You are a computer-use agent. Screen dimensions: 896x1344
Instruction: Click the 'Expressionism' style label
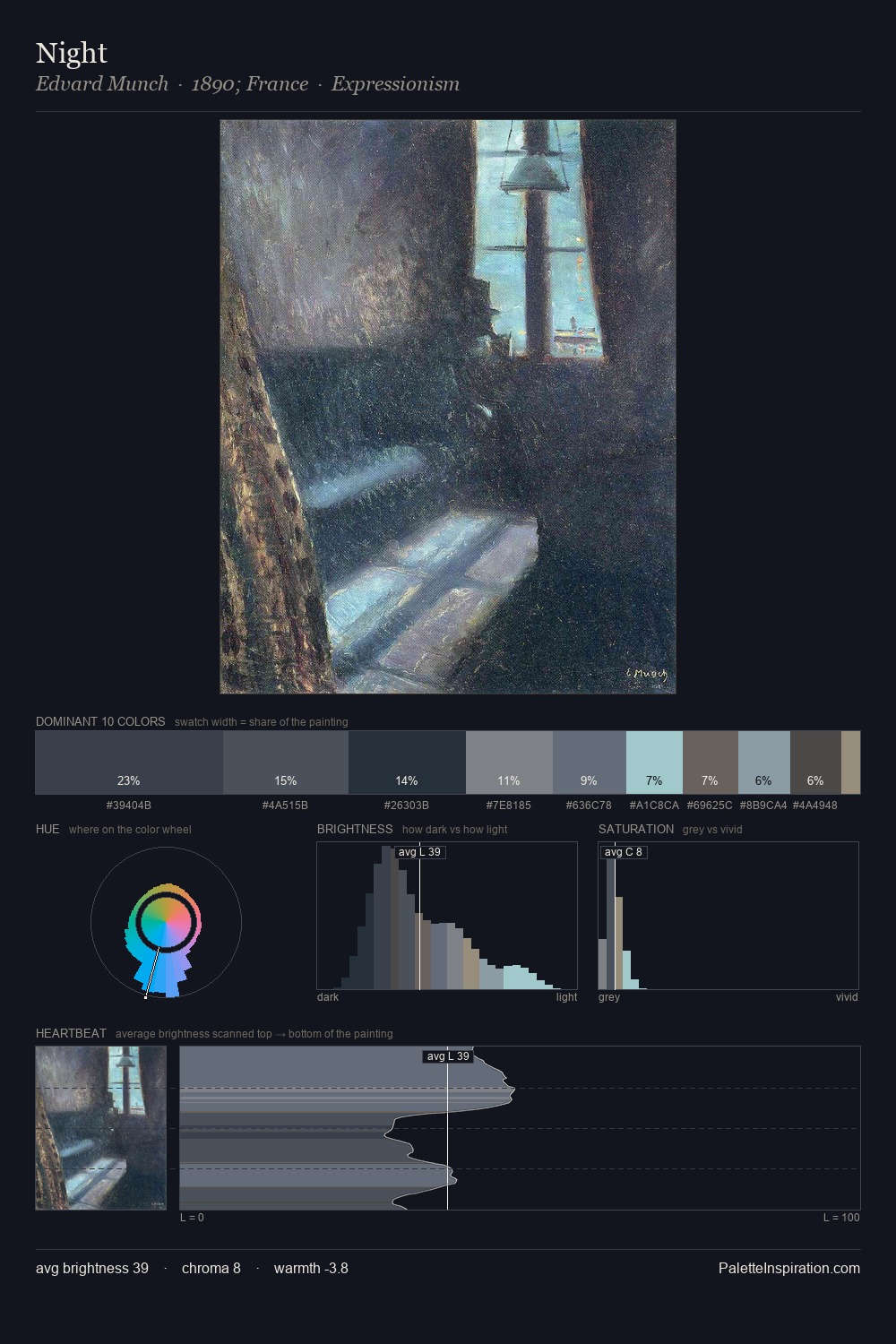[x=395, y=84]
